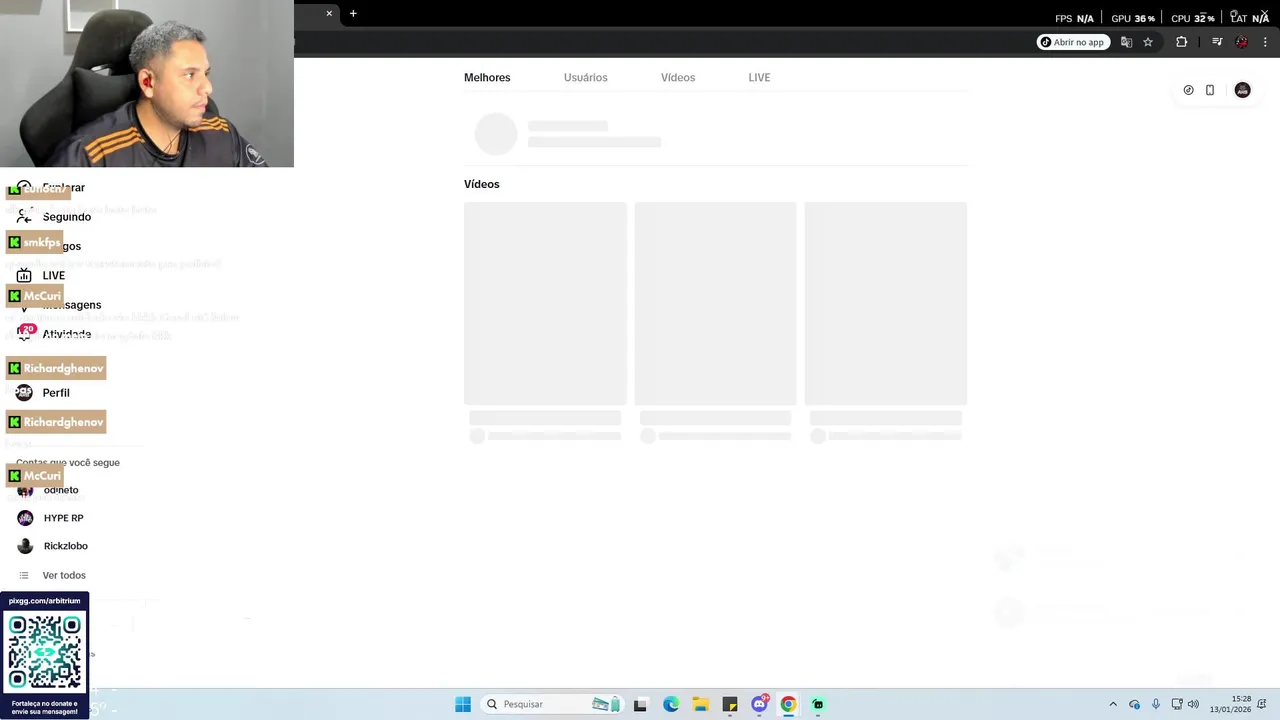
Task: Open the notification bell in taskbar
Action: [x=1263, y=704]
